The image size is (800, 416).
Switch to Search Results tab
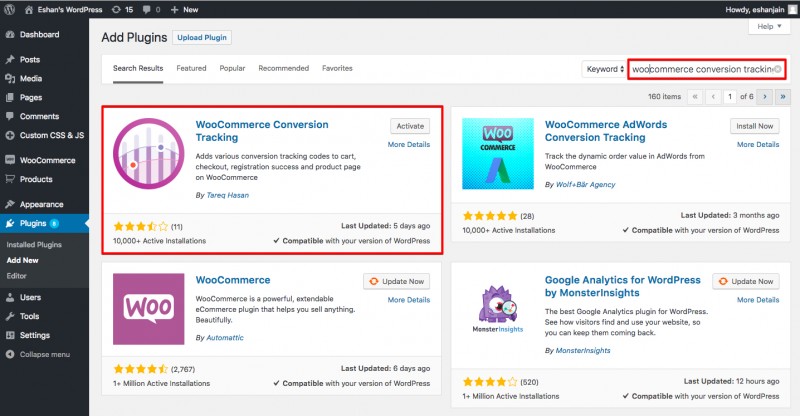pyautogui.click(x=138, y=68)
